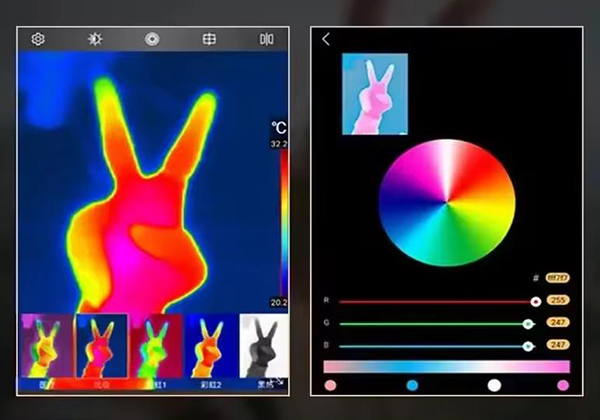
Task: Tap the 彩虹2 palette label
Action: tap(210, 385)
